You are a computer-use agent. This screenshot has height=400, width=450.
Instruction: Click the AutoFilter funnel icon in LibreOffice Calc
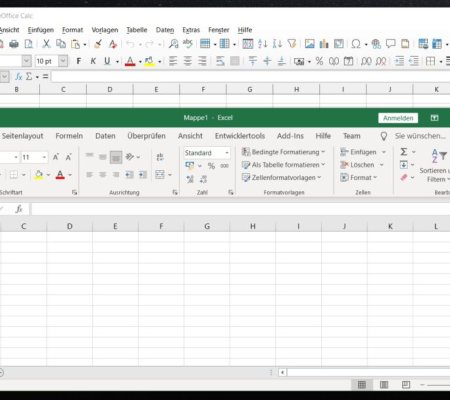[292, 44]
